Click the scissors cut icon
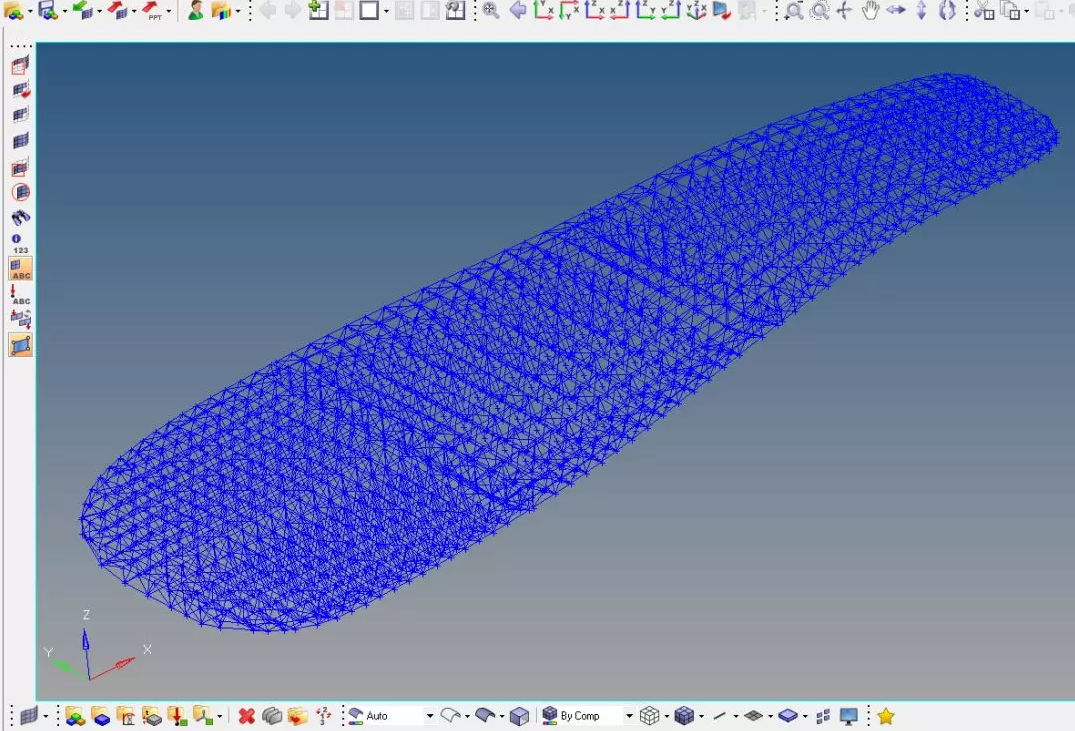The height and width of the screenshot is (731, 1075). click(x=984, y=11)
